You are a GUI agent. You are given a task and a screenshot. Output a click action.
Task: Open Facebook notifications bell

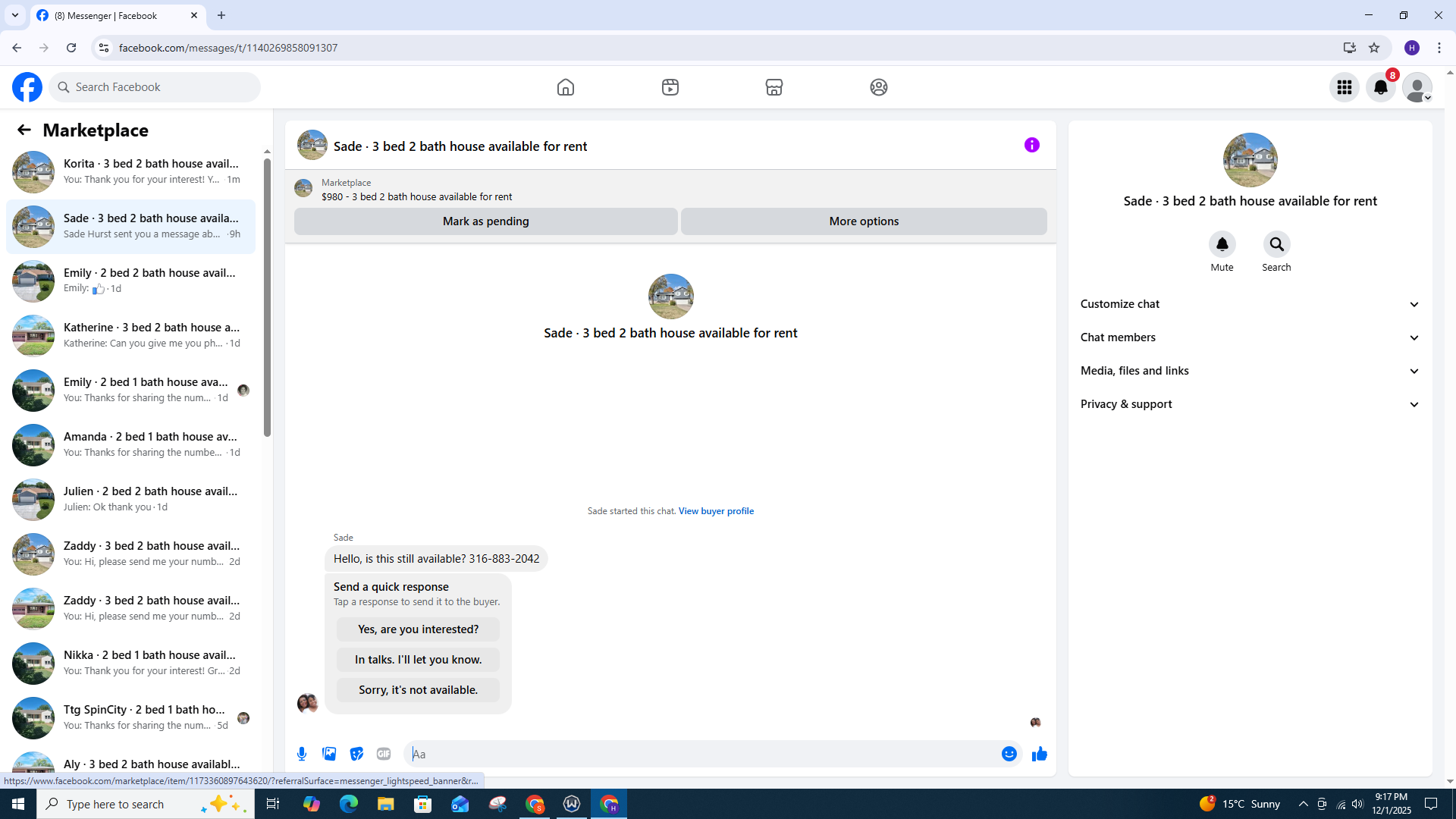(x=1380, y=87)
